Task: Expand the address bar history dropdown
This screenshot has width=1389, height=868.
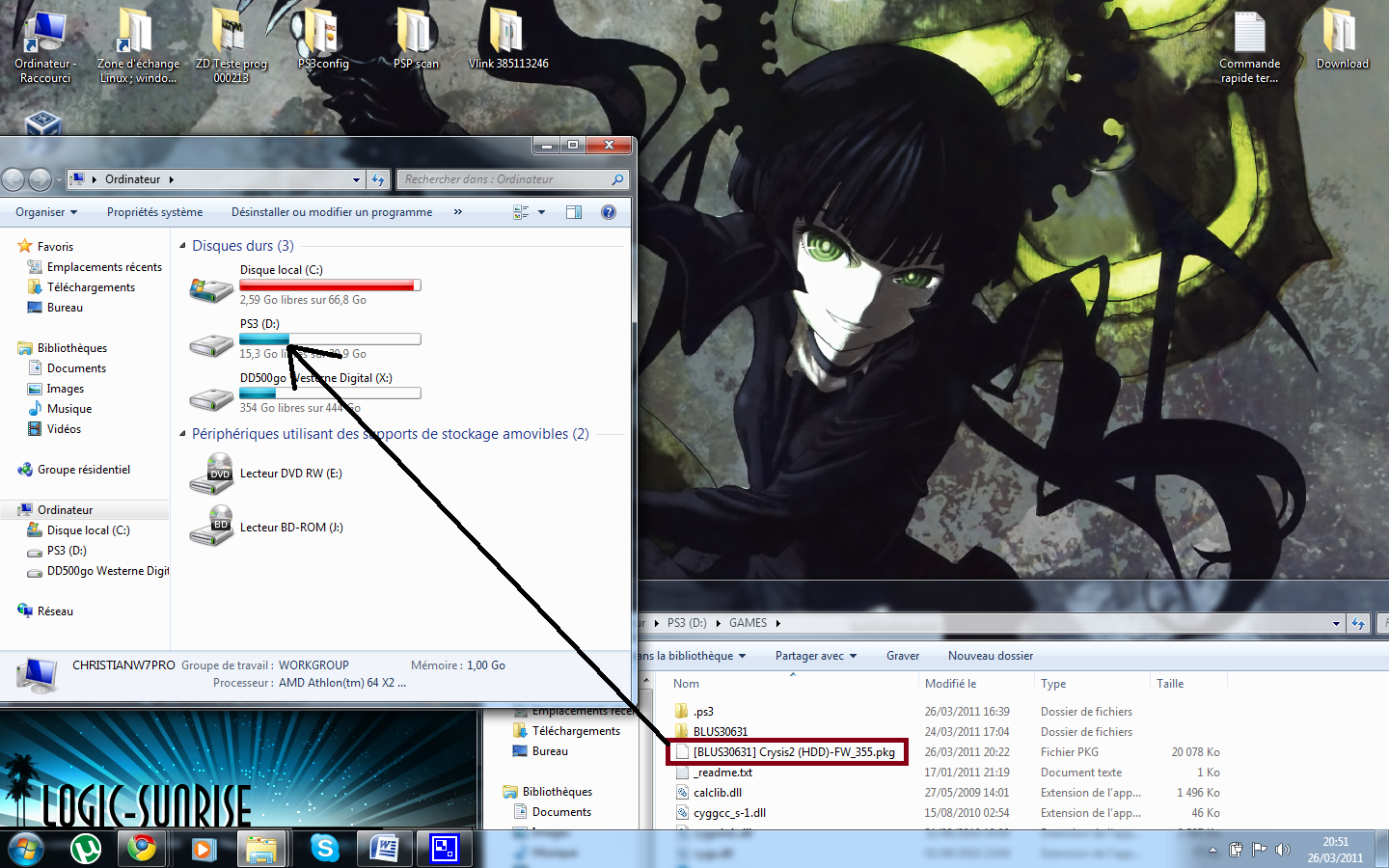Action: 356,179
